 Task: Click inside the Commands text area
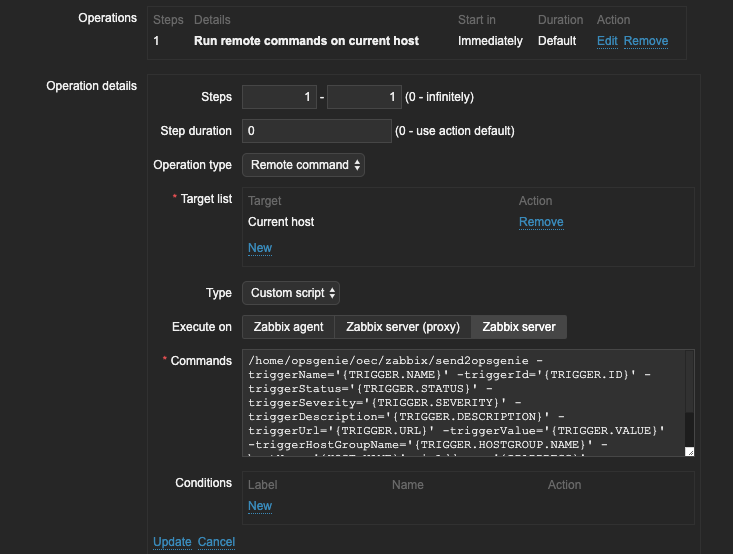click(x=463, y=403)
